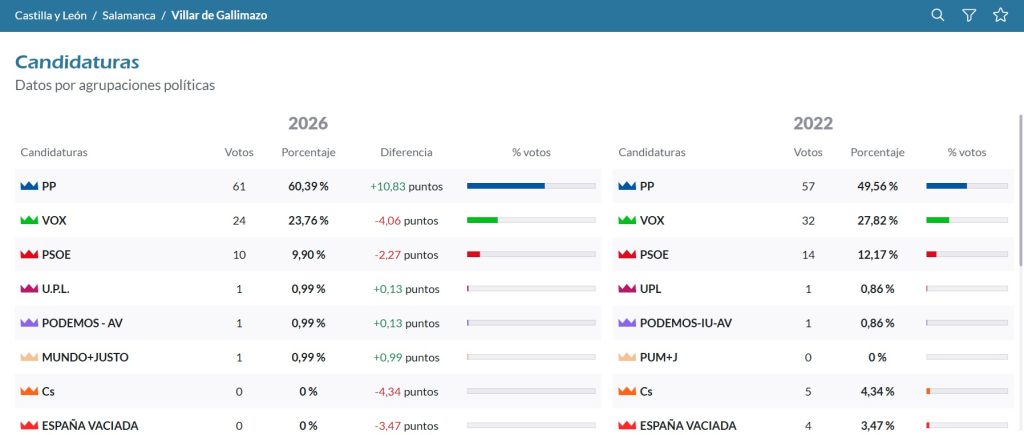Click the UPL crown icon in 2022

coord(627,289)
